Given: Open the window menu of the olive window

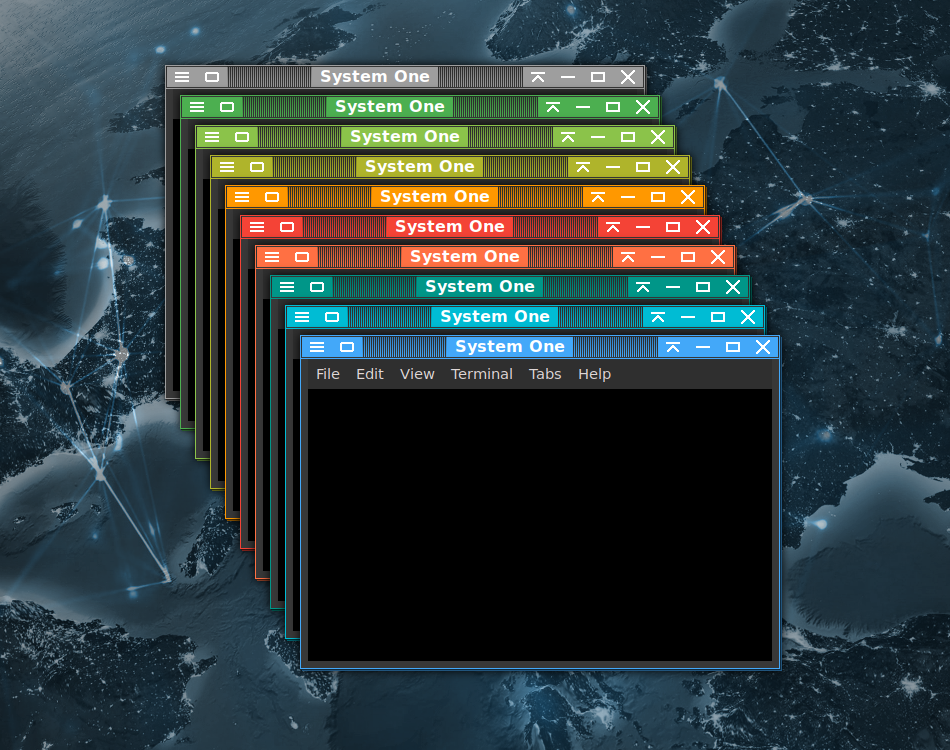Looking at the screenshot, I should [227, 167].
